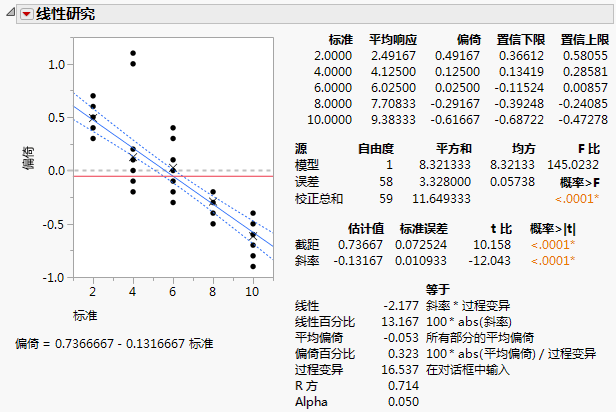Viewport: 616px width, 412px height.
Task: Click the 线性百分比 value 13.167
Action: tap(400, 322)
